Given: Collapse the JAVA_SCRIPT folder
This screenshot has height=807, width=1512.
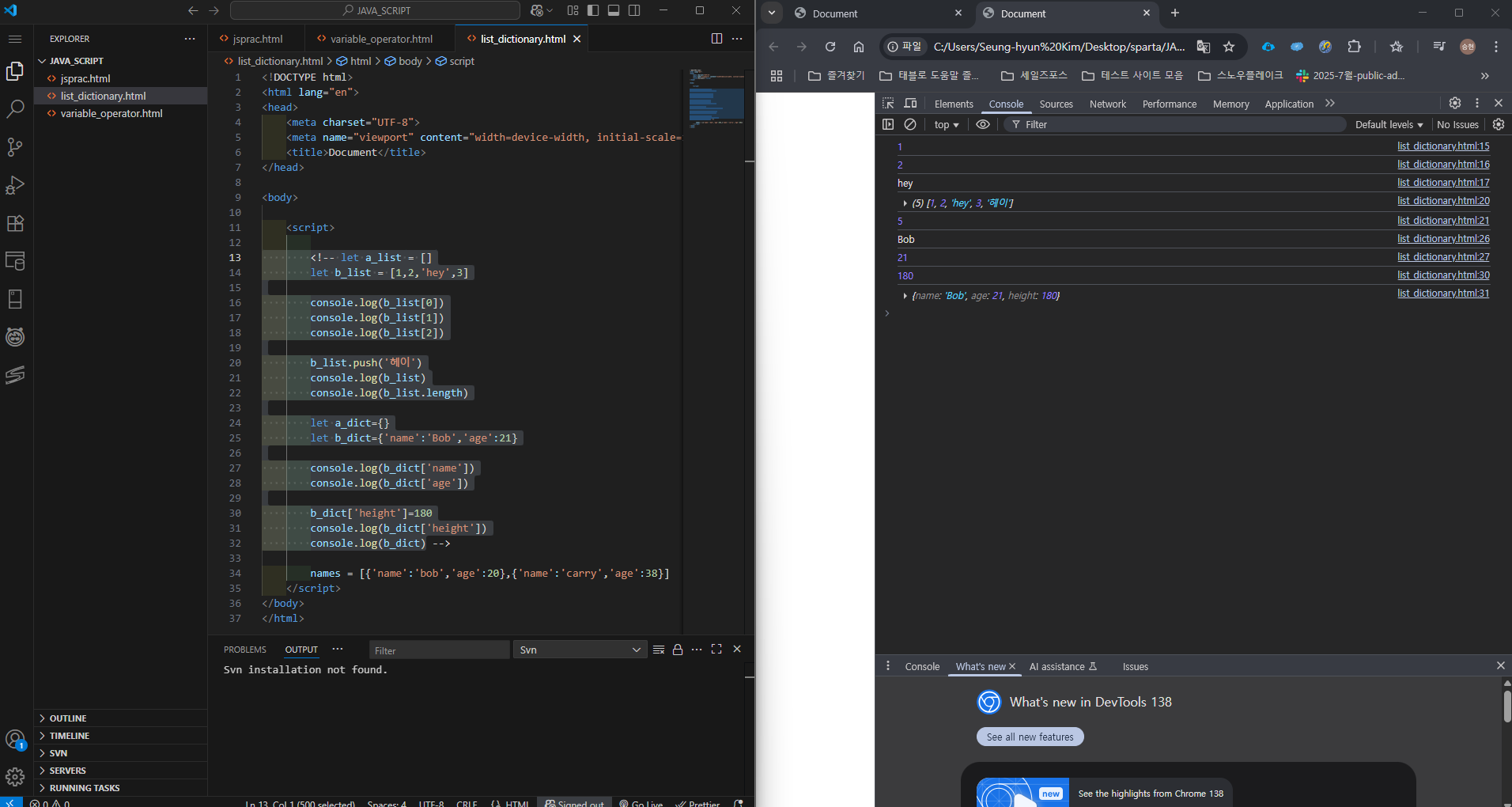Looking at the screenshot, I should tap(121, 61).
